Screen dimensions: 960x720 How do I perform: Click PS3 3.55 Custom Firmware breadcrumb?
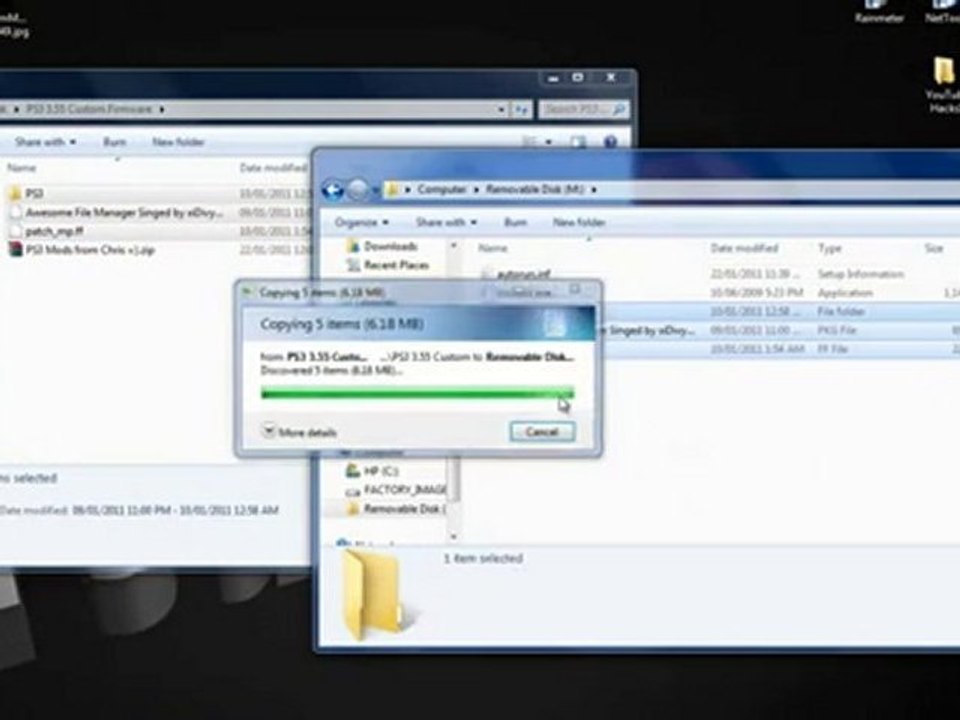(x=89, y=109)
